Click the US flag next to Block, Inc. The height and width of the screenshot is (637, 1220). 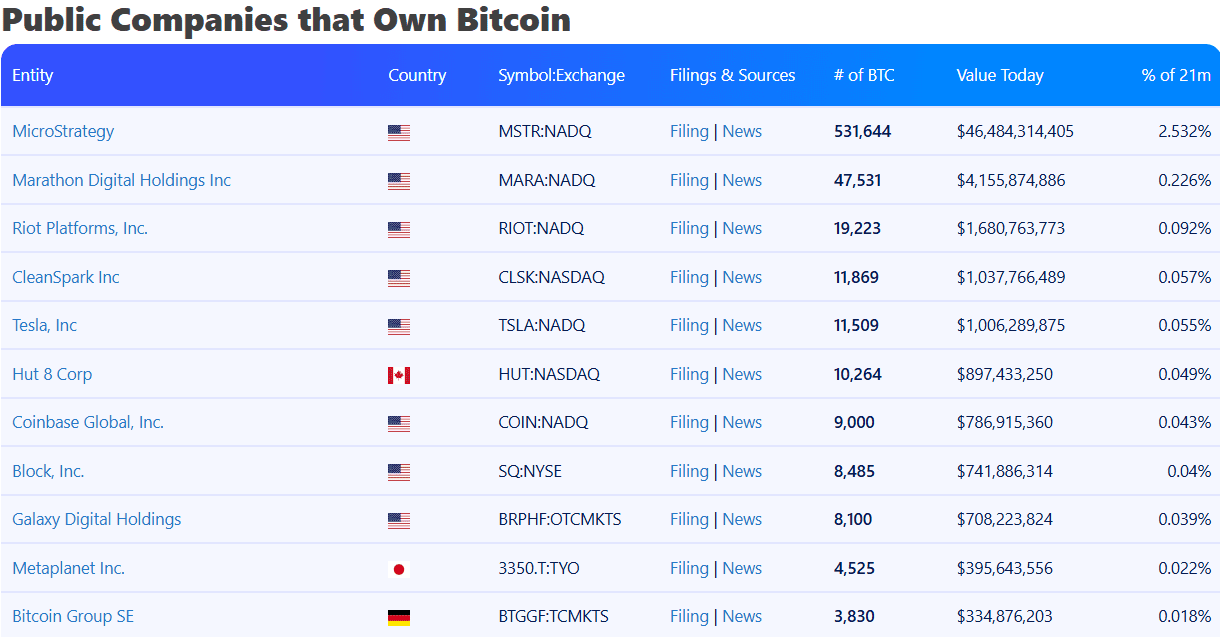click(399, 471)
